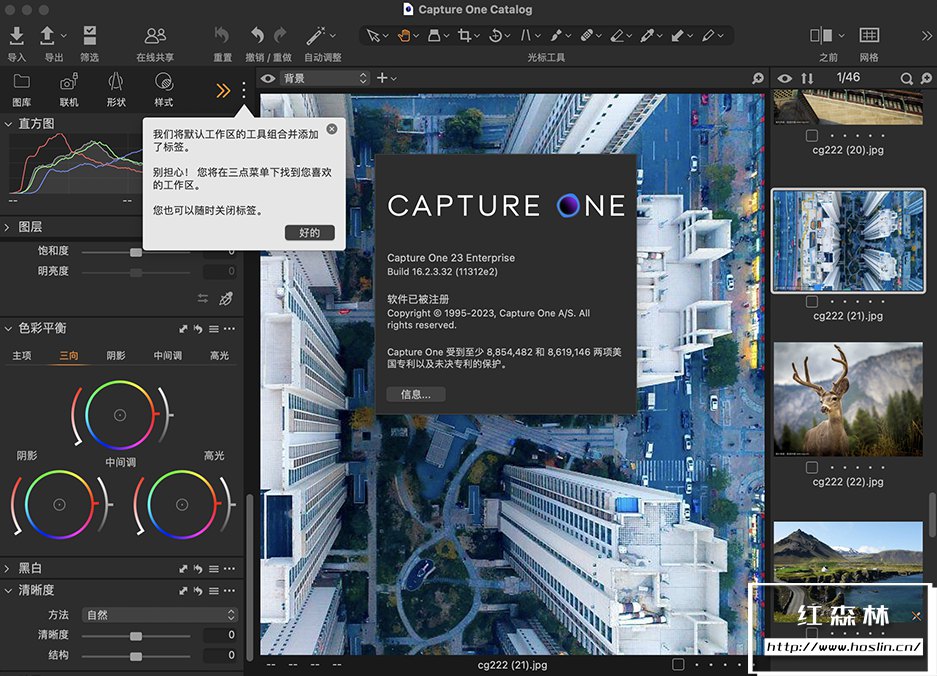Open the Tethered capture camera tab
Image resolution: width=937 pixels, height=676 pixels.
[68, 83]
